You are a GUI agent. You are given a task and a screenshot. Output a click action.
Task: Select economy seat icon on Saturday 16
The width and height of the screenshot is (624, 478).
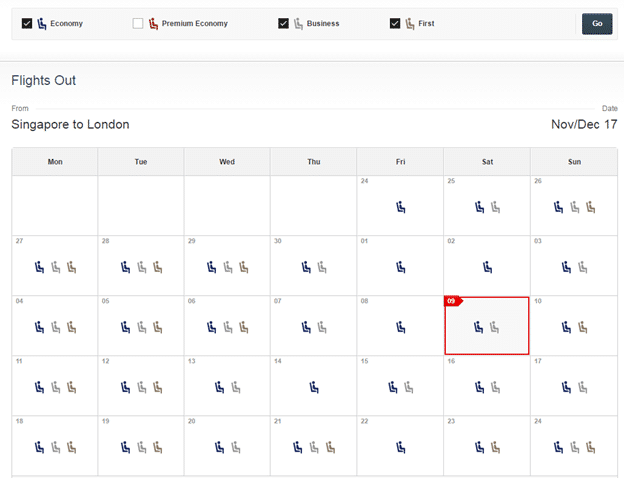(x=480, y=387)
